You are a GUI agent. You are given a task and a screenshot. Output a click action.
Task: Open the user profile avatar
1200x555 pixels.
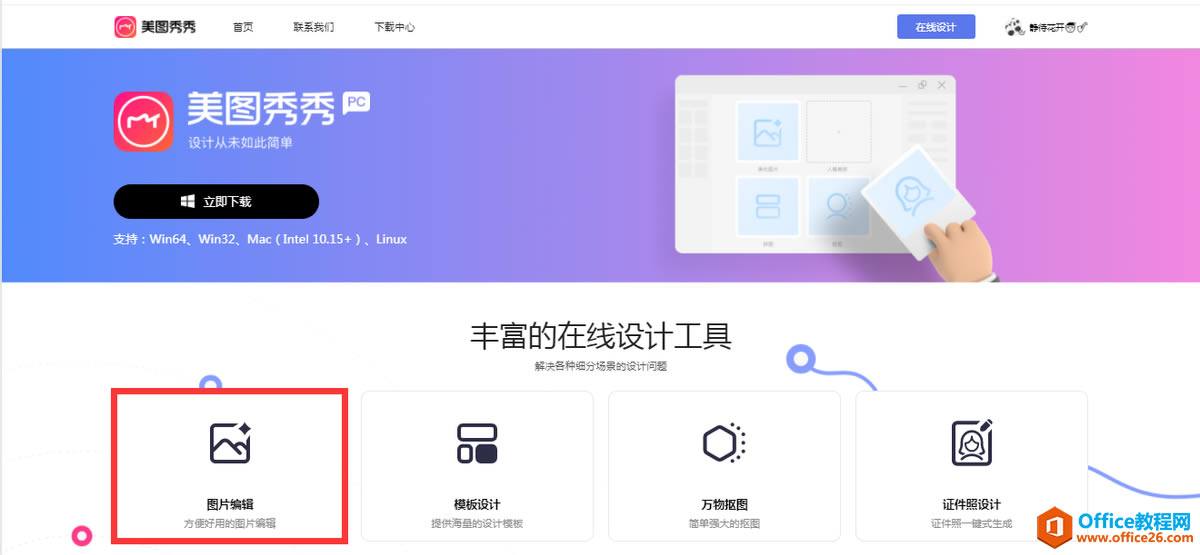coord(1015,27)
